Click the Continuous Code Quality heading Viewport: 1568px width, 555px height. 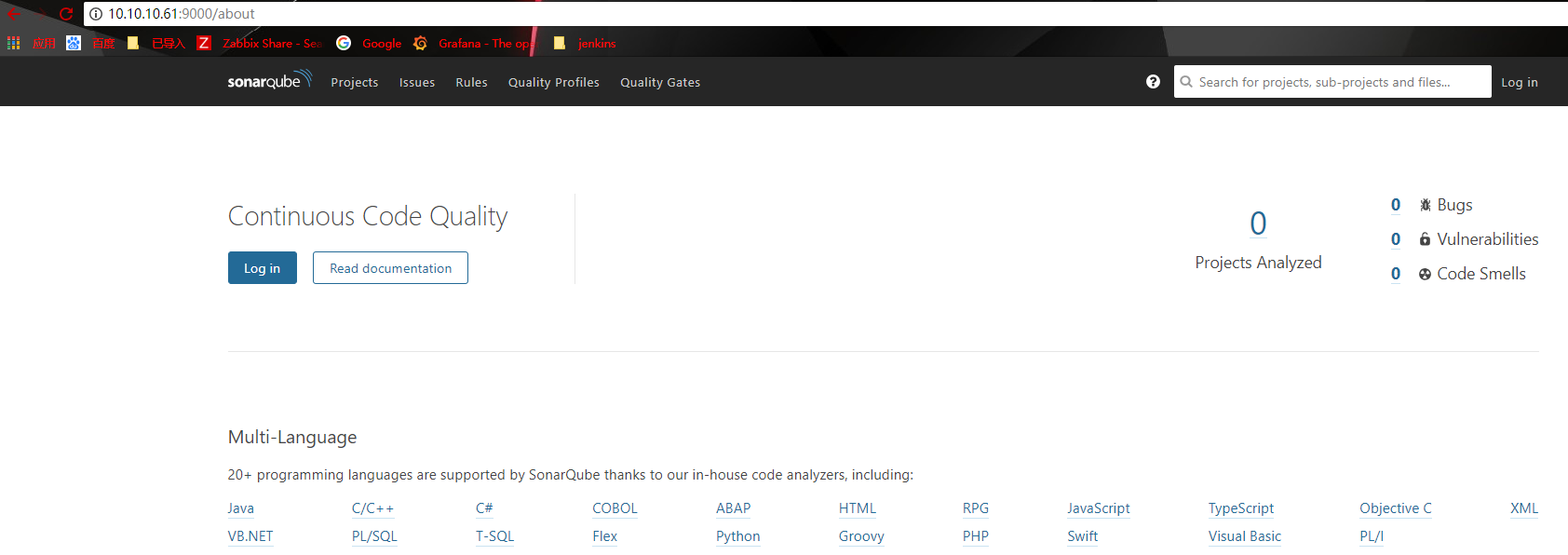(368, 216)
